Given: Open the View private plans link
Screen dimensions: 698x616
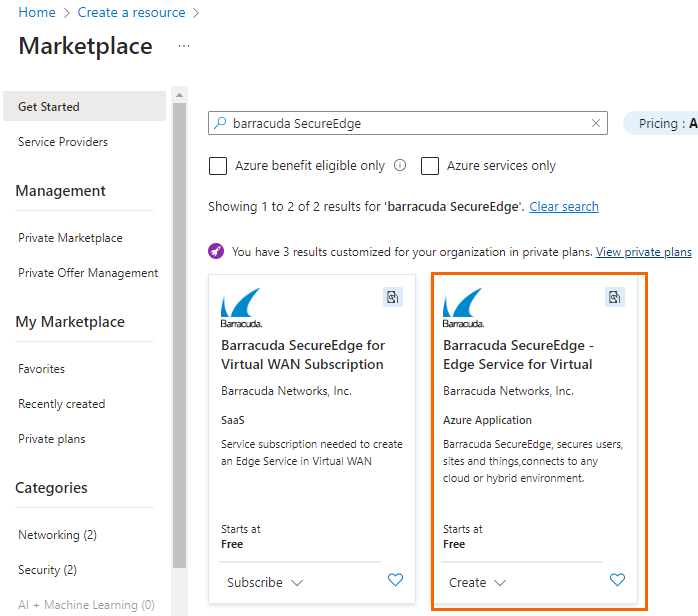Looking at the screenshot, I should pos(643,252).
